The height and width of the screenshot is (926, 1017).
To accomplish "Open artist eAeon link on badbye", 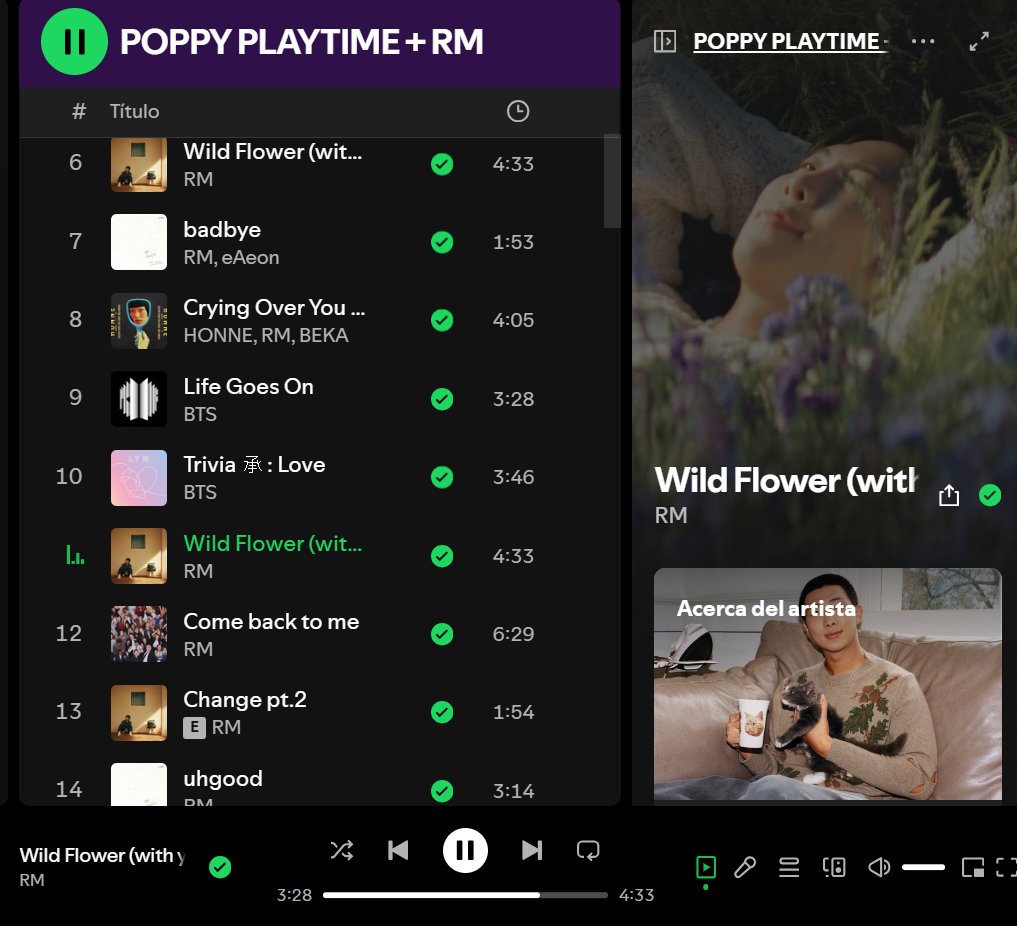I will [x=250, y=257].
